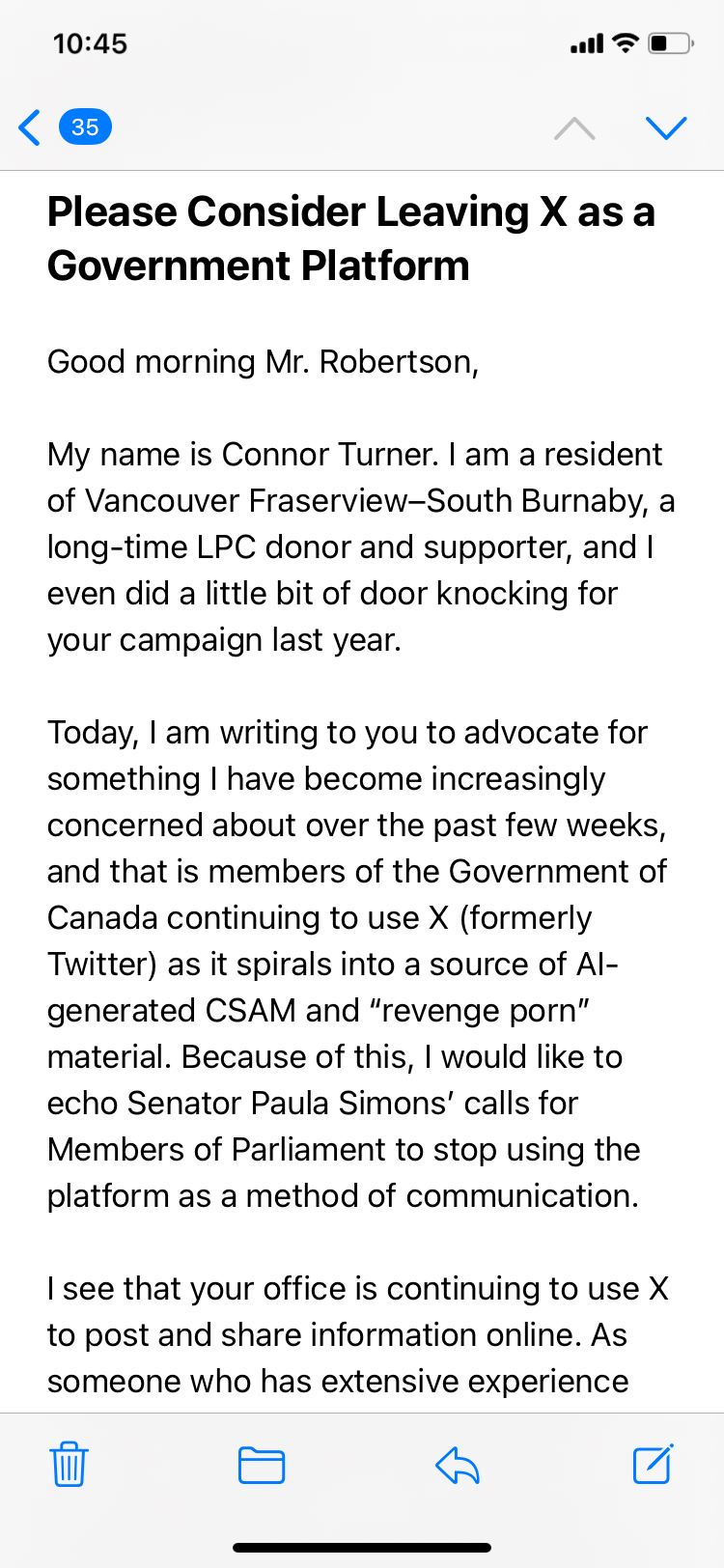Go to next message with down arrow
Viewport: 724px width, 1568px height.
(665, 128)
